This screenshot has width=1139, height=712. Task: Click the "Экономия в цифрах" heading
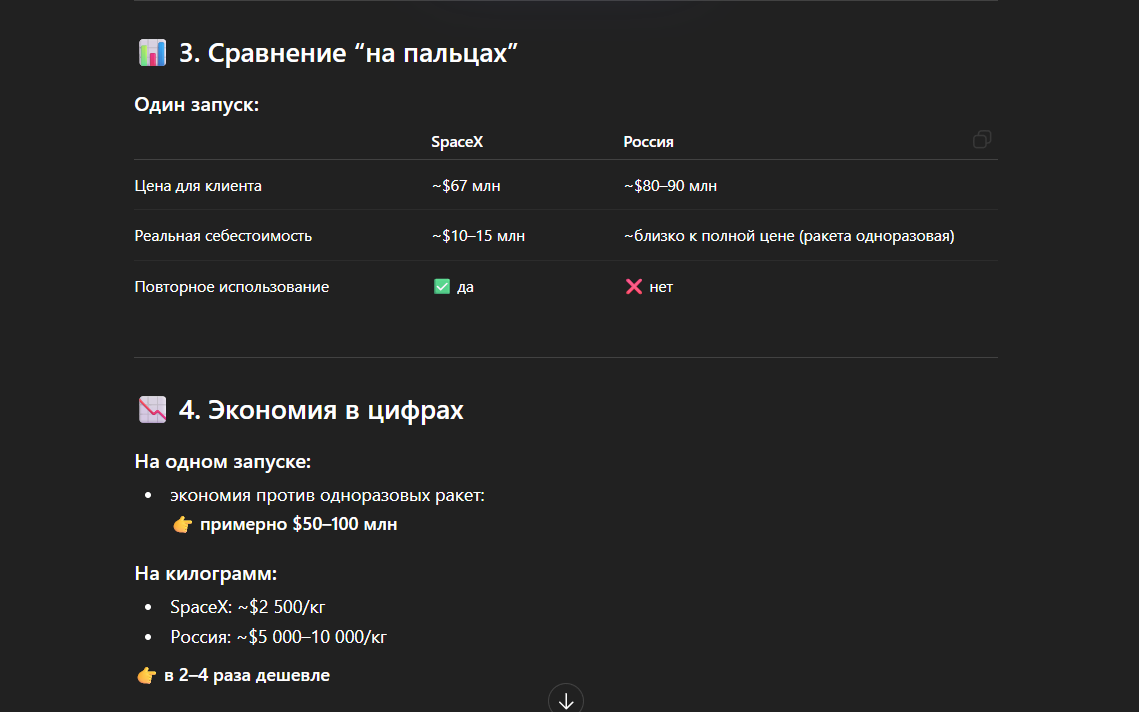click(320, 410)
